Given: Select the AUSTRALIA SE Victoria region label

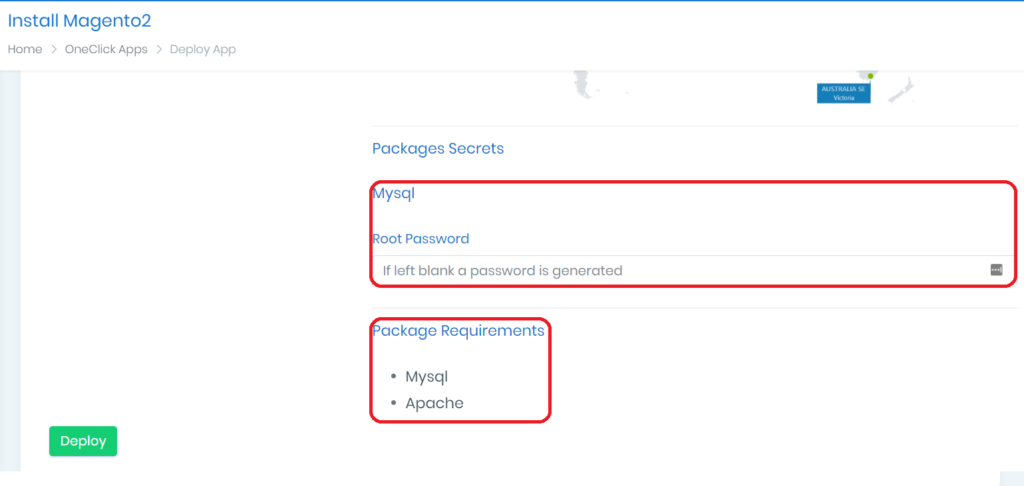Looking at the screenshot, I should click(843, 93).
